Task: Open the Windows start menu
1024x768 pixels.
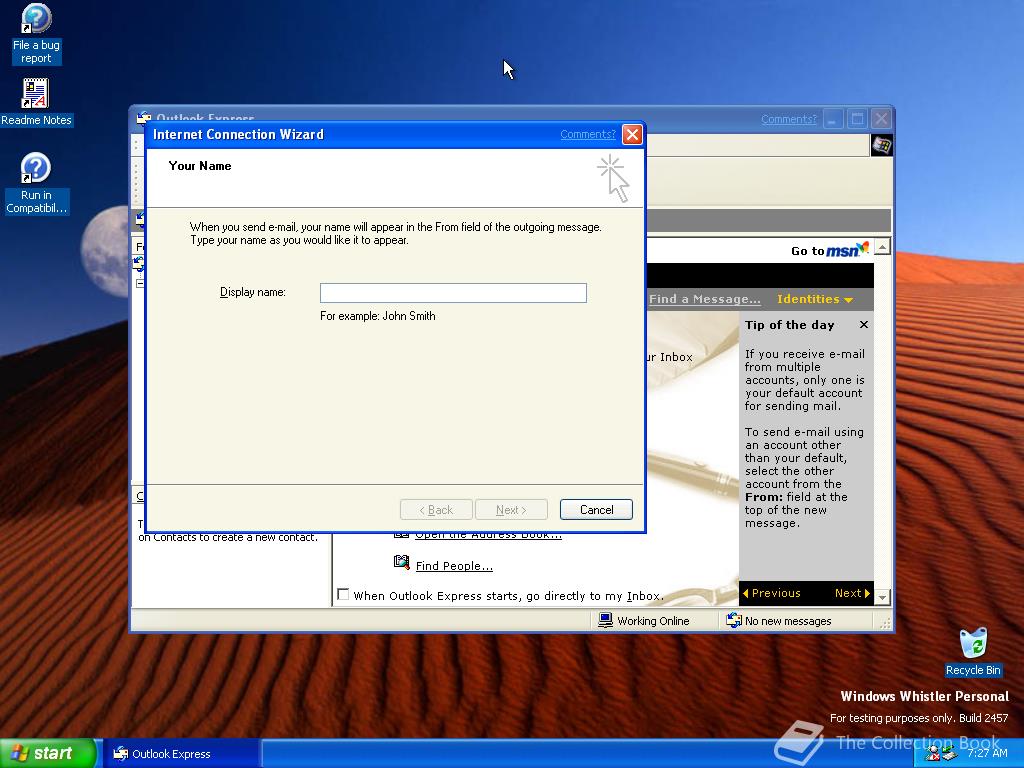Action: click(48, 754)
